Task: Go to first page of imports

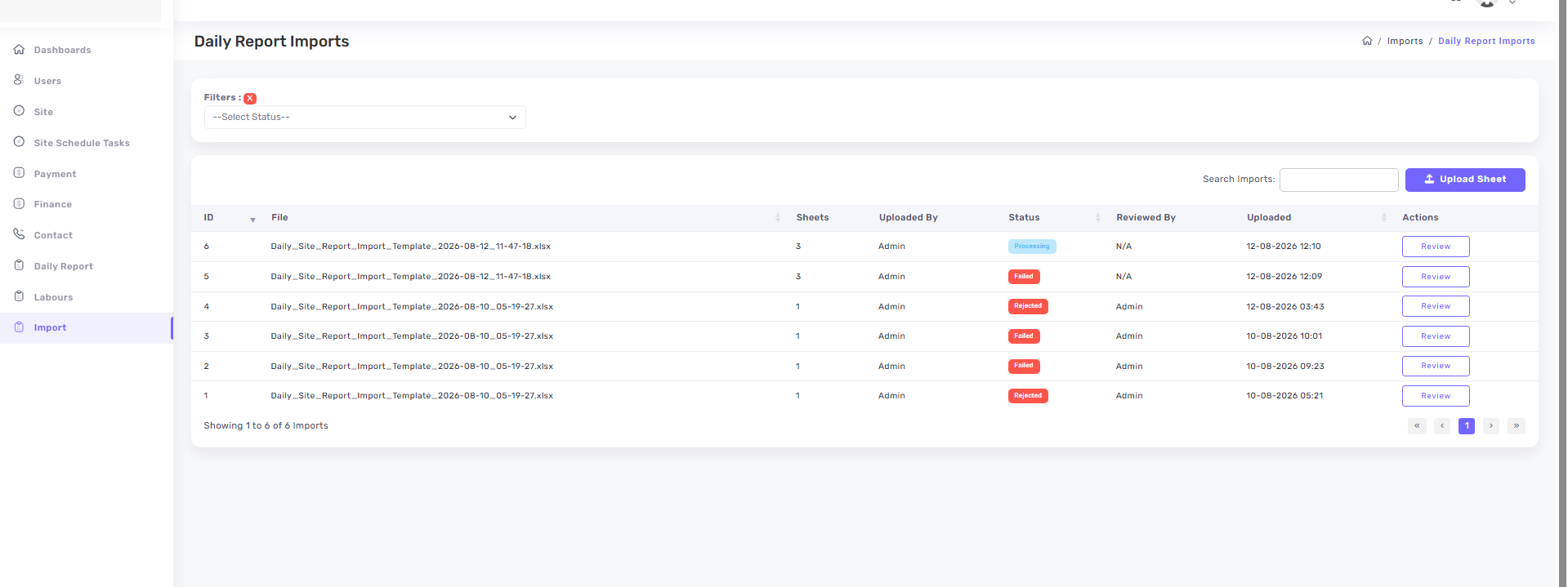Action: coord(1417,425)
